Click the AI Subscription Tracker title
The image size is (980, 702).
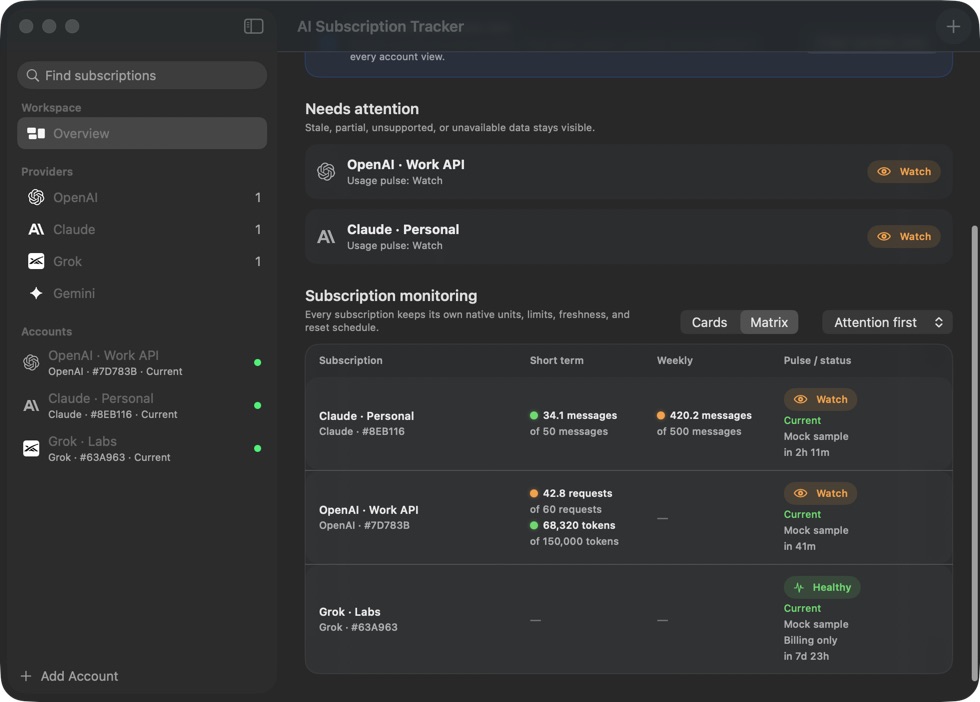380,26
